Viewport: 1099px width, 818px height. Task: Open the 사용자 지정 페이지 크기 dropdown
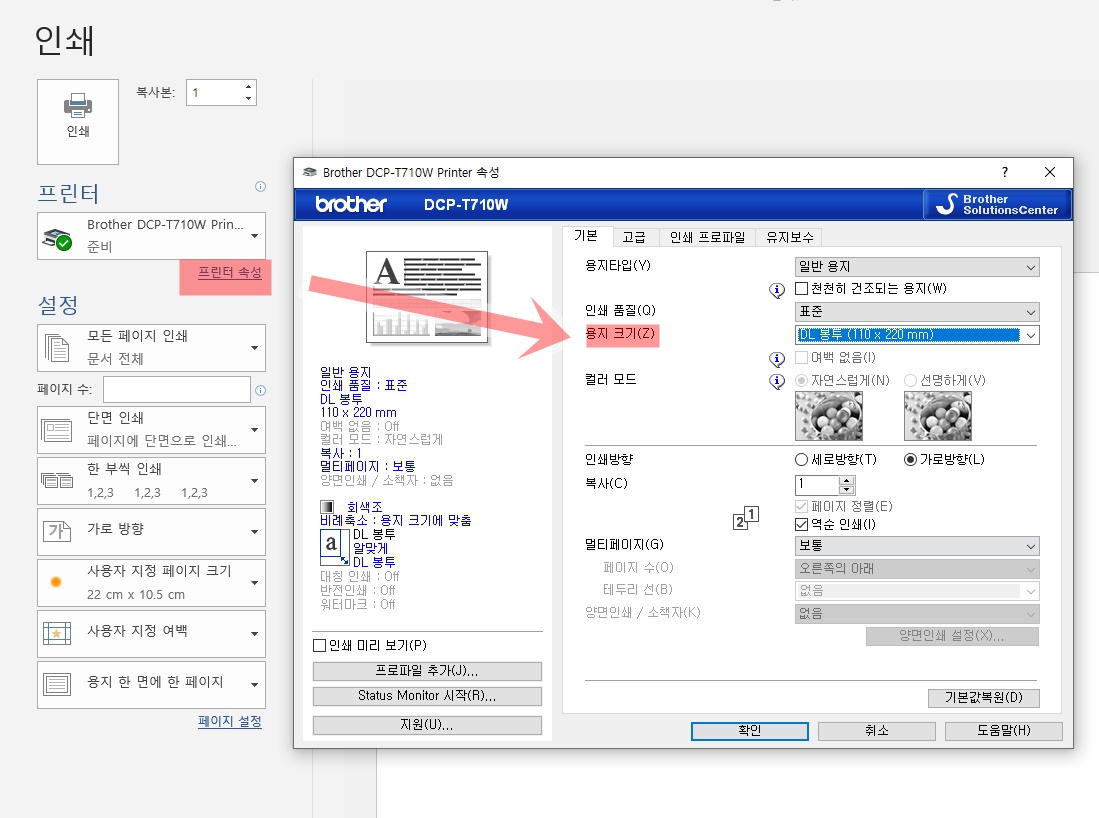click(x=151, y=582)
